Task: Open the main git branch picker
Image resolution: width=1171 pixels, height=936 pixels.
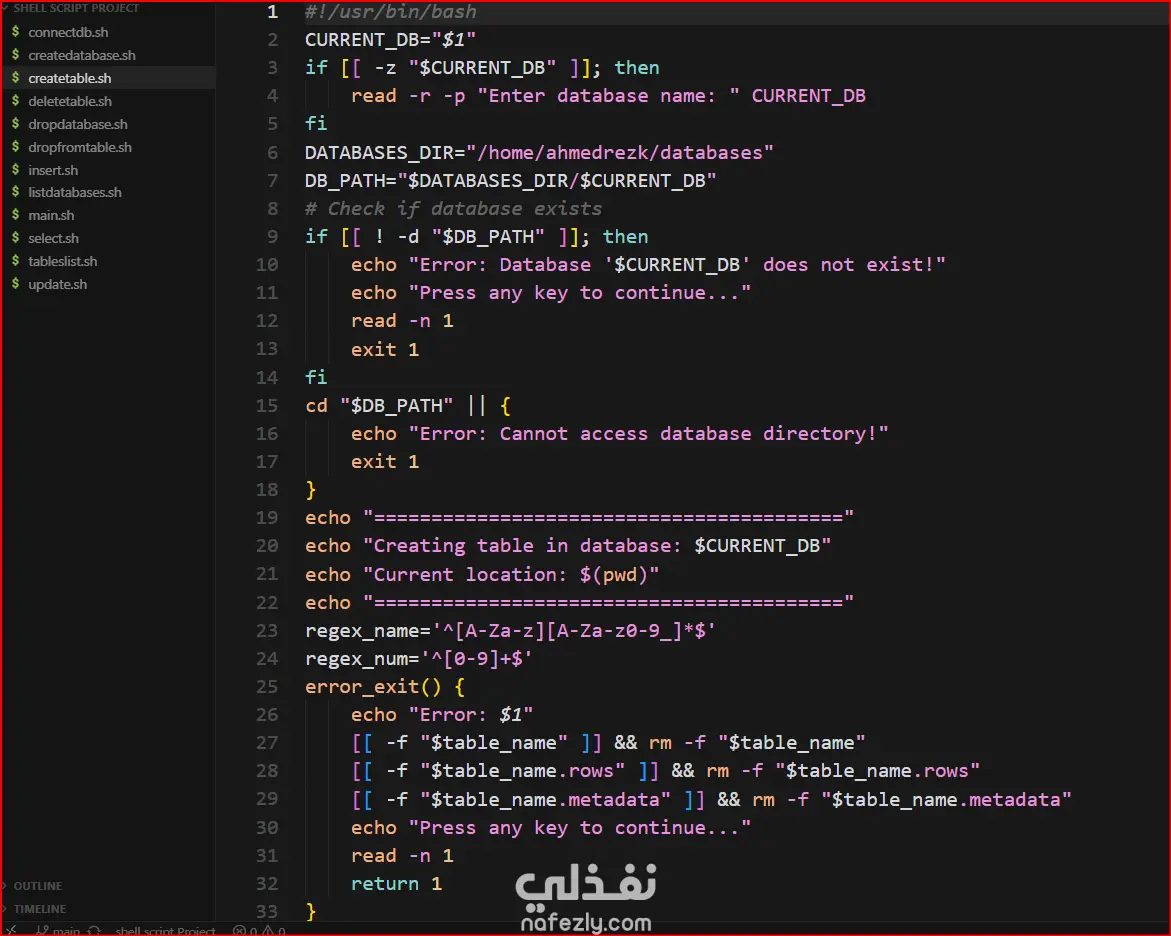Action: (x=59, y=931)
